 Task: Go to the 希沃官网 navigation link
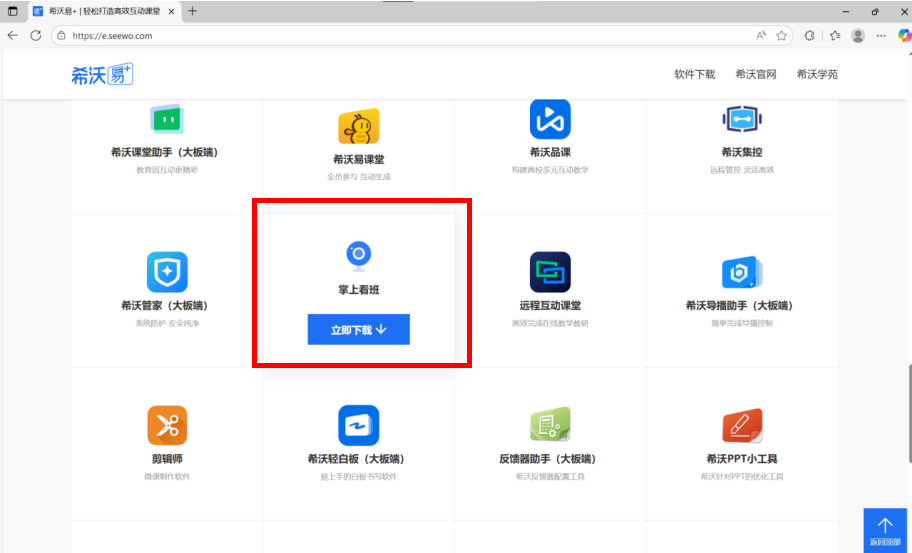click(x=755, y=74)
